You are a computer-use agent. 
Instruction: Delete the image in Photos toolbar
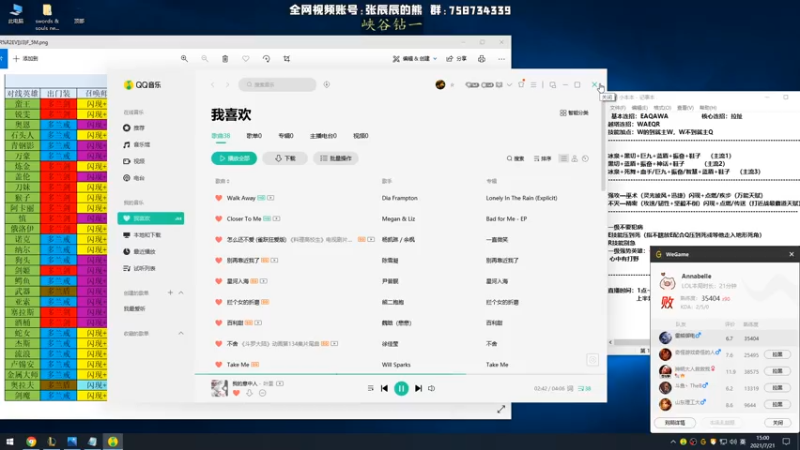click(x=225, y=59)
